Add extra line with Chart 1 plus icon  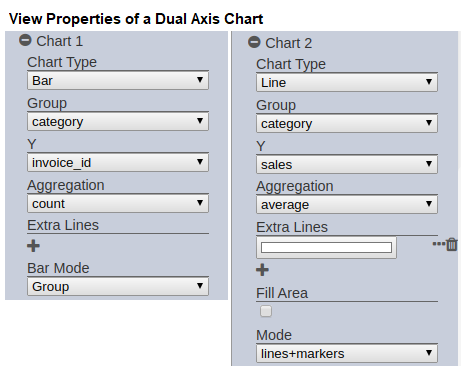(x=33, y=246)
